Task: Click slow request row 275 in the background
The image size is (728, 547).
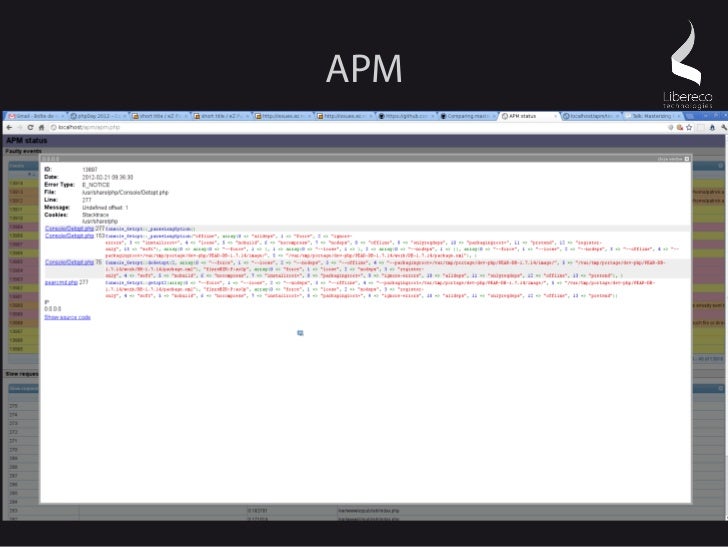Action: point(23,406)
